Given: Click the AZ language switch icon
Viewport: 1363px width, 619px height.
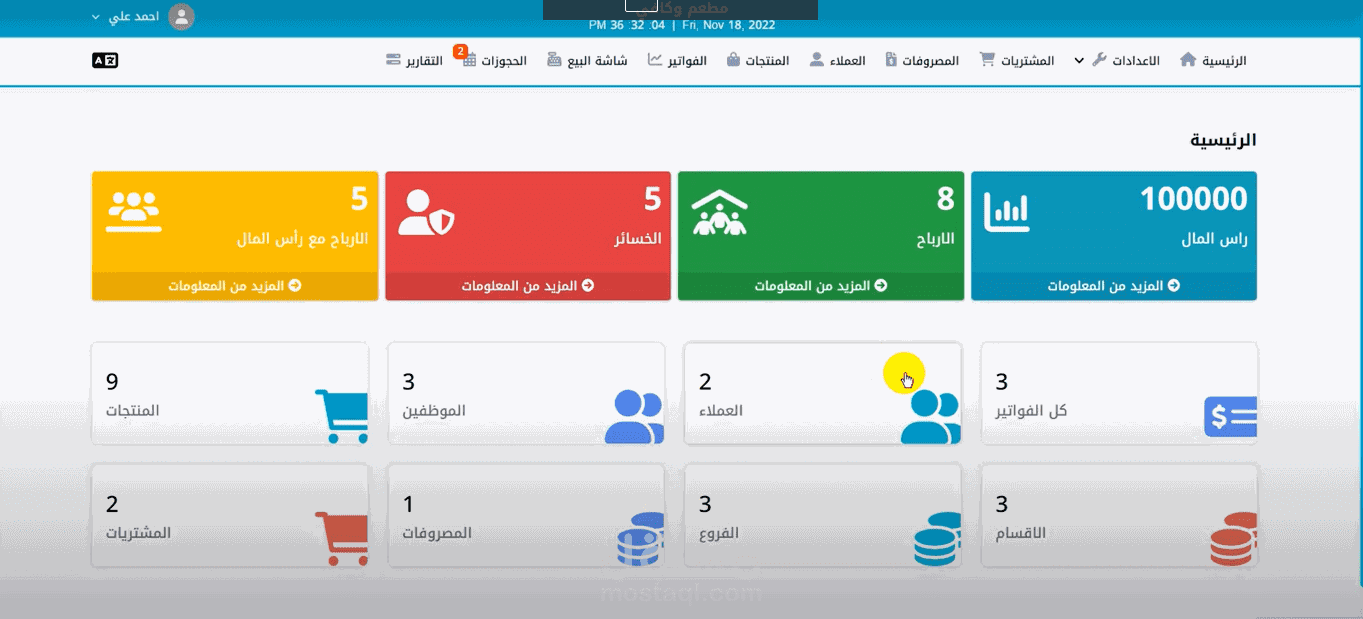Looking at the screenshot, I should coord(105,60).
